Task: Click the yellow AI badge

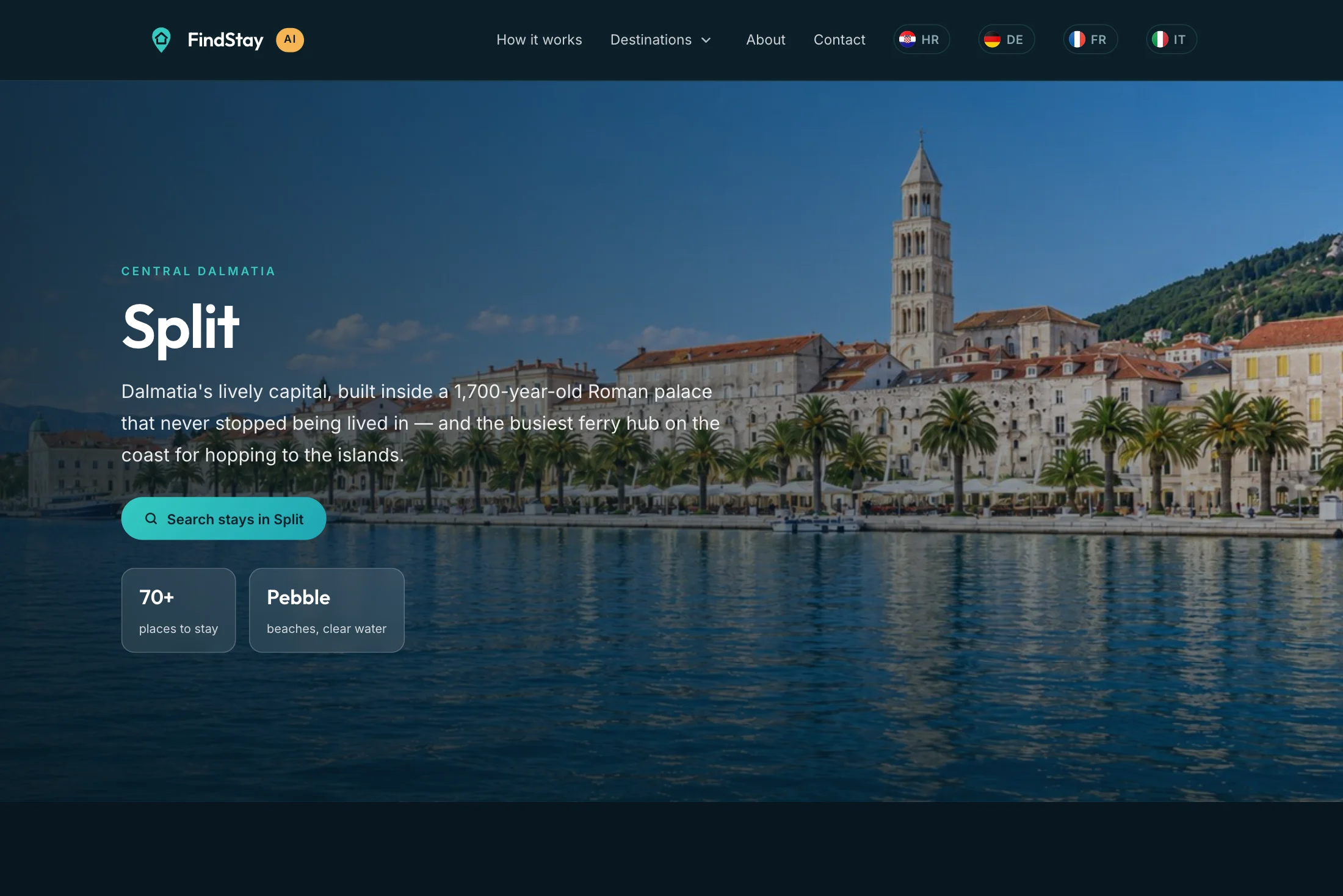Action: coord(290,40)
